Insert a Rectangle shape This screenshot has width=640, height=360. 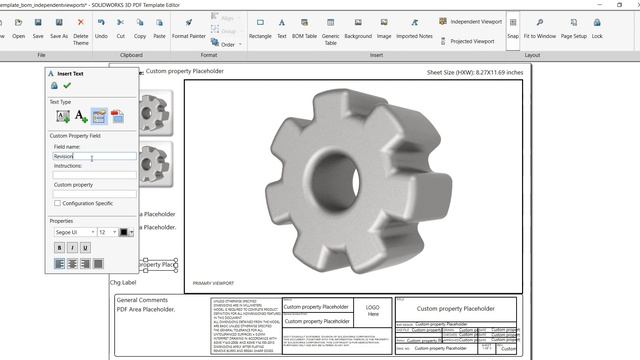(260, 28)
